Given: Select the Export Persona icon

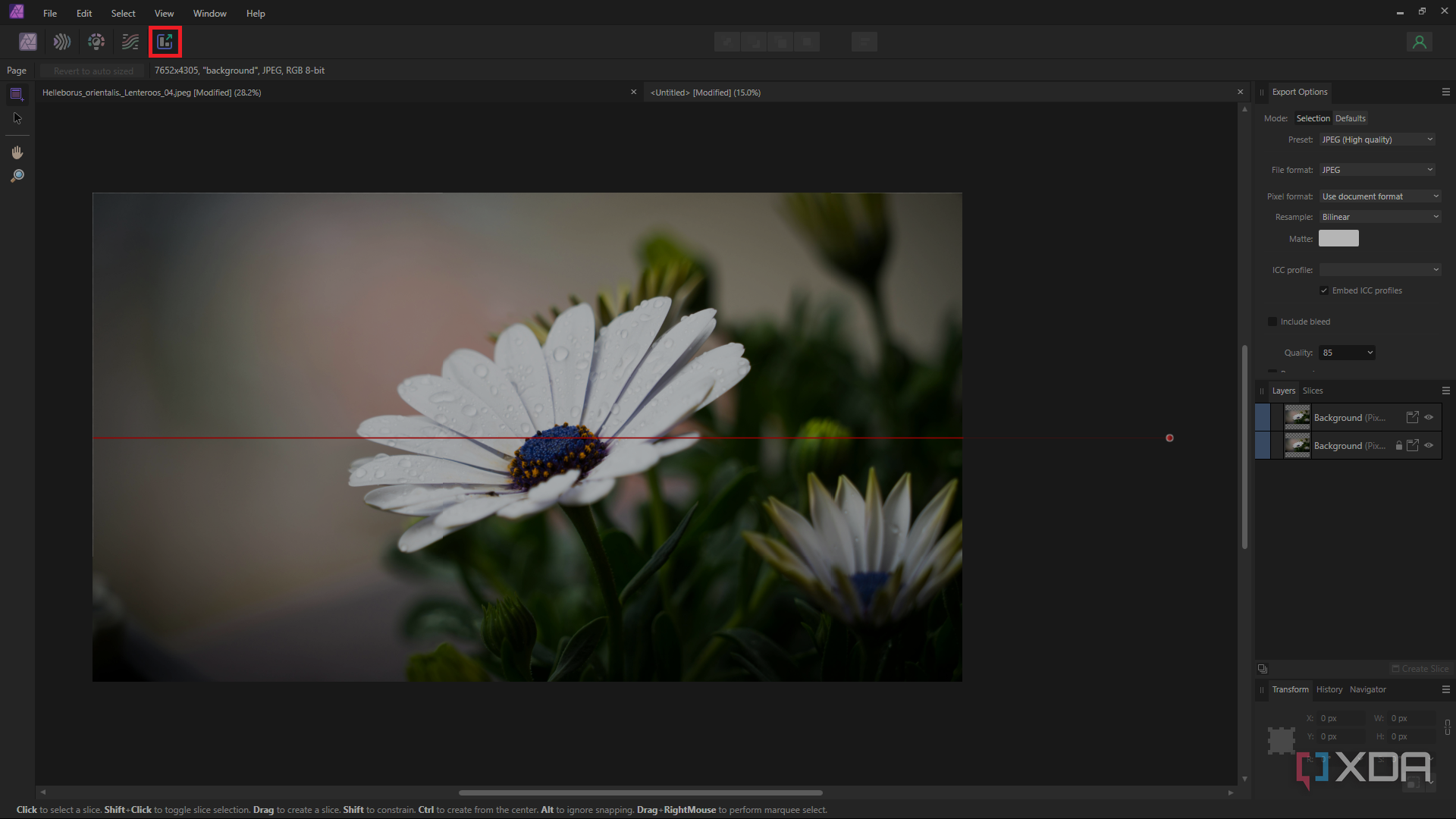Looking at the screenshot, I should 165,42.
